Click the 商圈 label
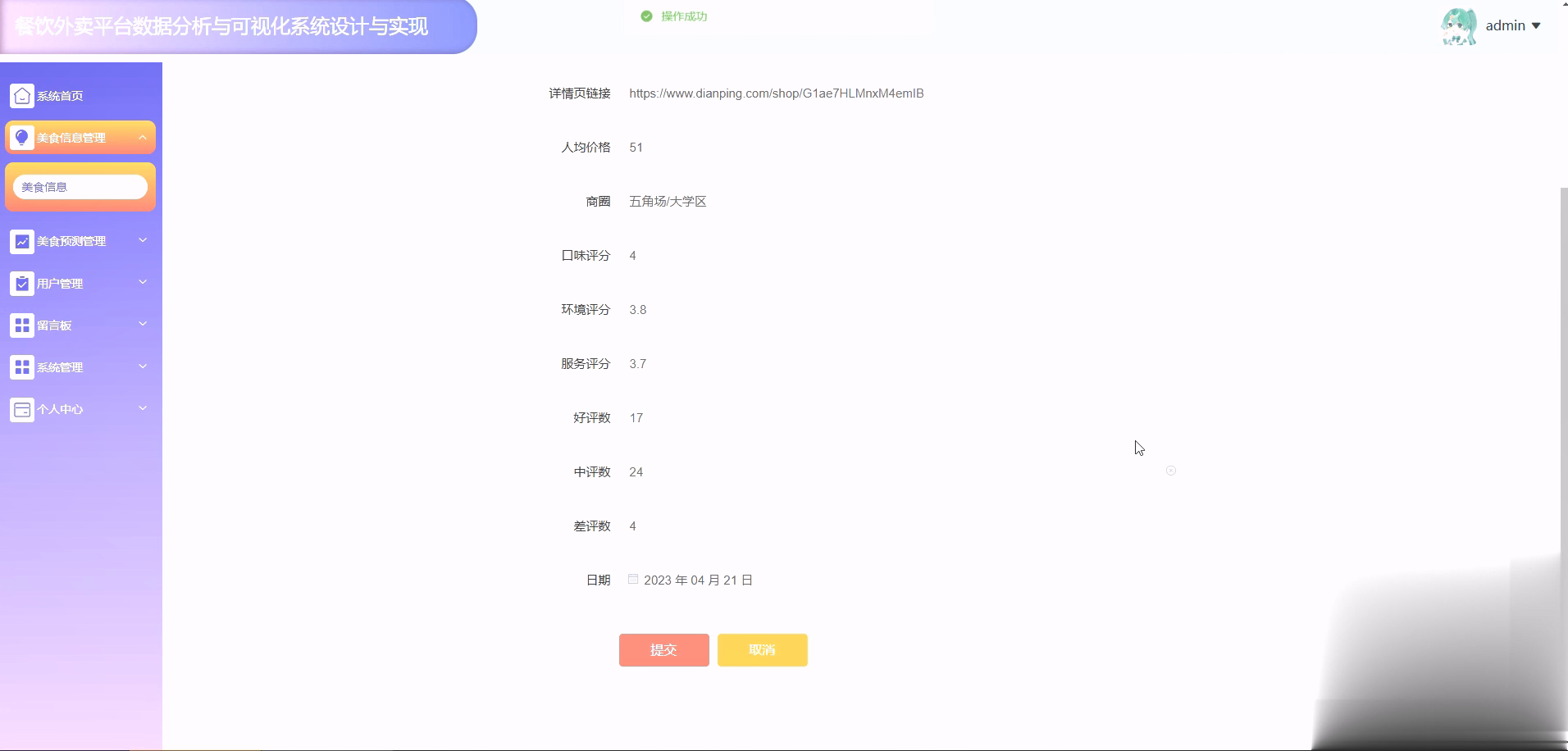The height and width of the screenshot is (751, 1568). click(x=599, y=202)
